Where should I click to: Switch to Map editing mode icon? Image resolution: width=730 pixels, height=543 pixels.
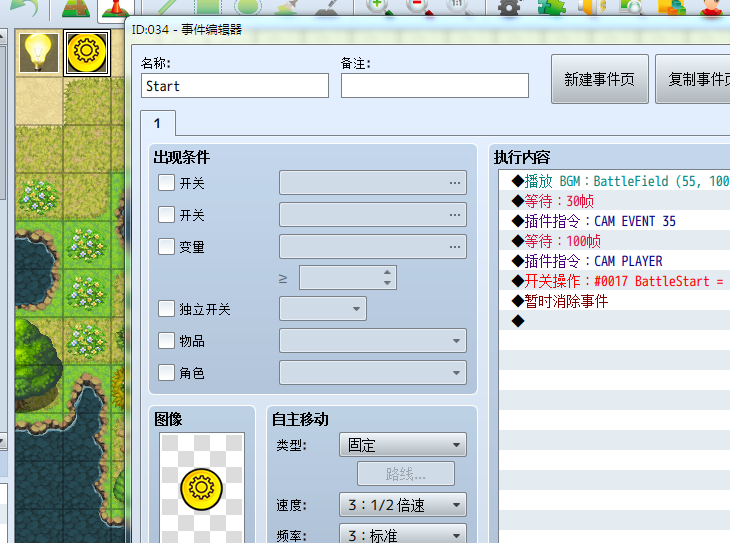pyautogui.click(x=75, y=7)
